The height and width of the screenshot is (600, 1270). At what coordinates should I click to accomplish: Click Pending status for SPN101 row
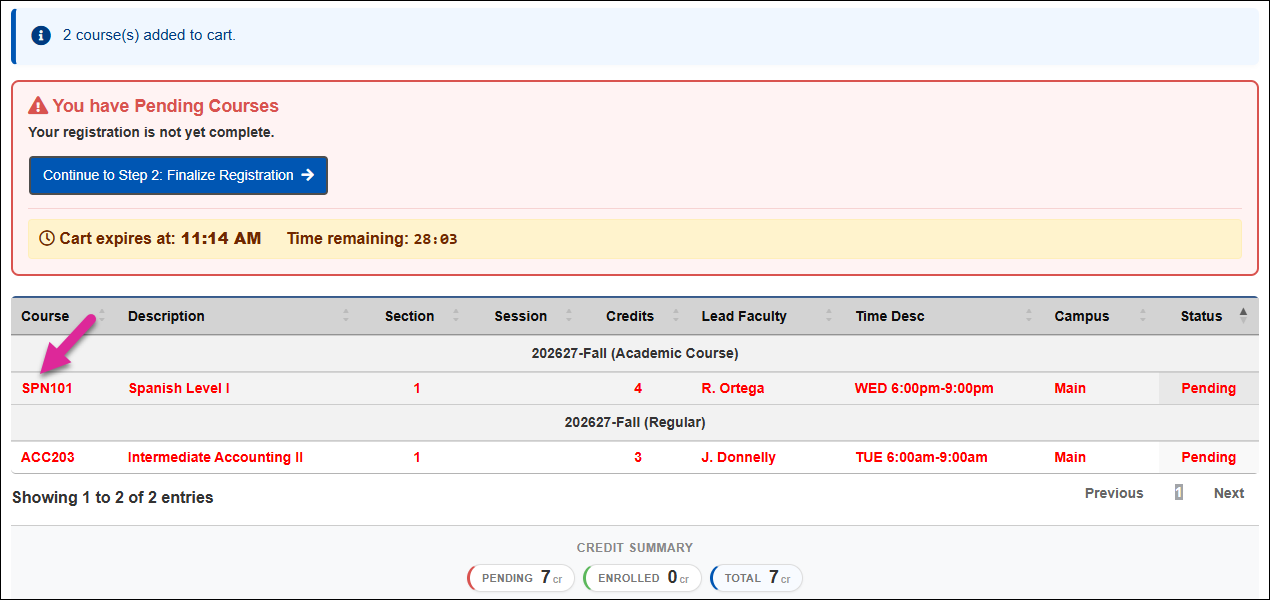[x=1208, y=388]
